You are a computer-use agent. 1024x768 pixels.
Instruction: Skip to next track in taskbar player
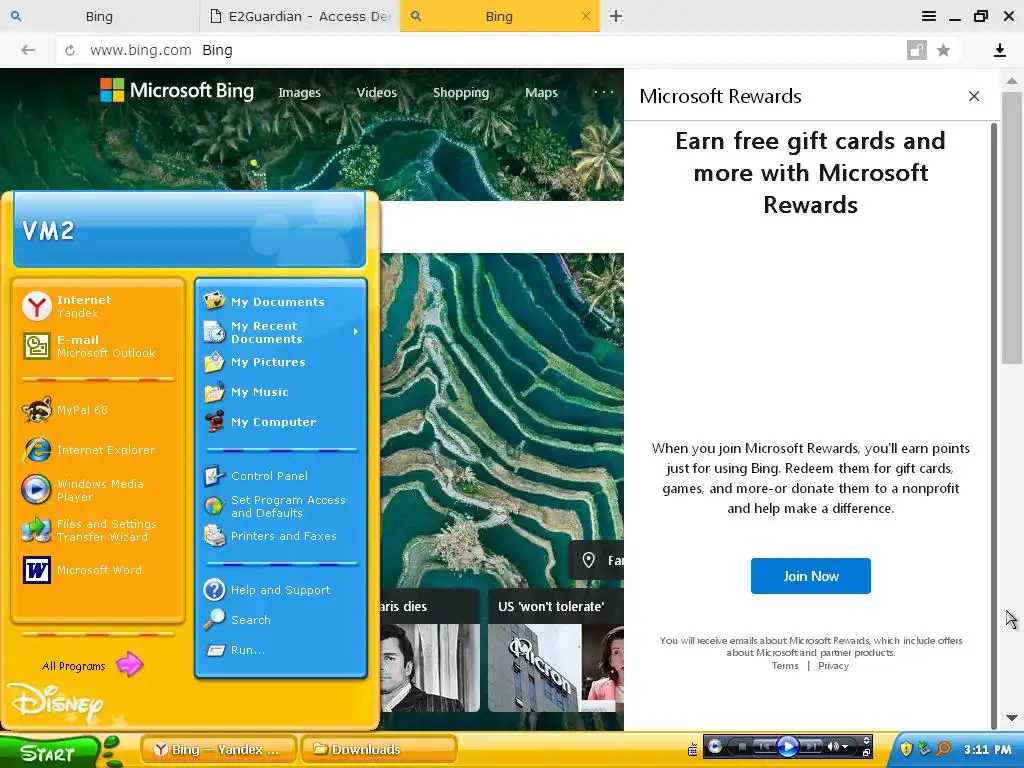[811, 746]
